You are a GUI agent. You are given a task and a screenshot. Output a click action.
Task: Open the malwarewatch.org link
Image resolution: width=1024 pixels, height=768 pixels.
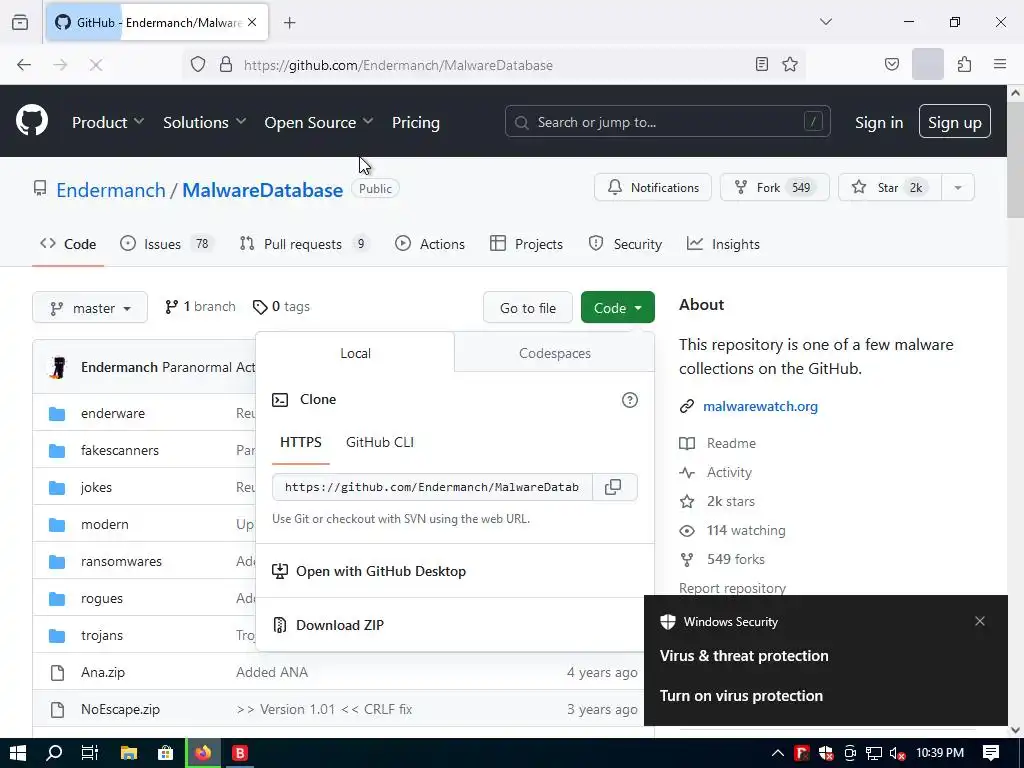point(760,406)
